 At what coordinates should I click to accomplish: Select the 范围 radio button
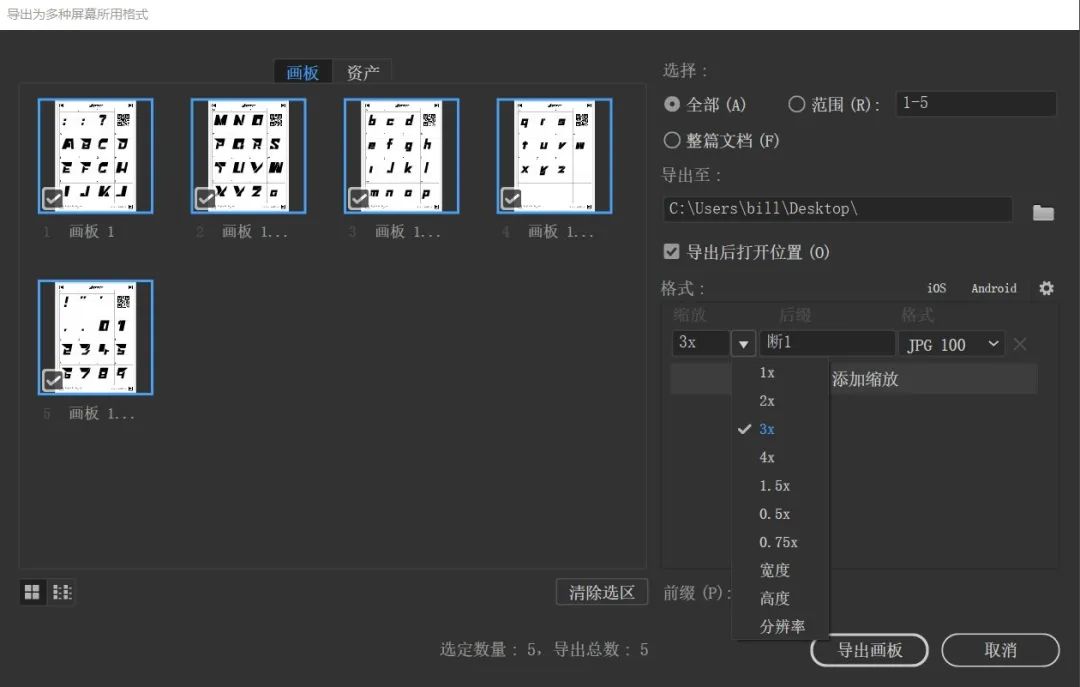click(x=796, y=104)
